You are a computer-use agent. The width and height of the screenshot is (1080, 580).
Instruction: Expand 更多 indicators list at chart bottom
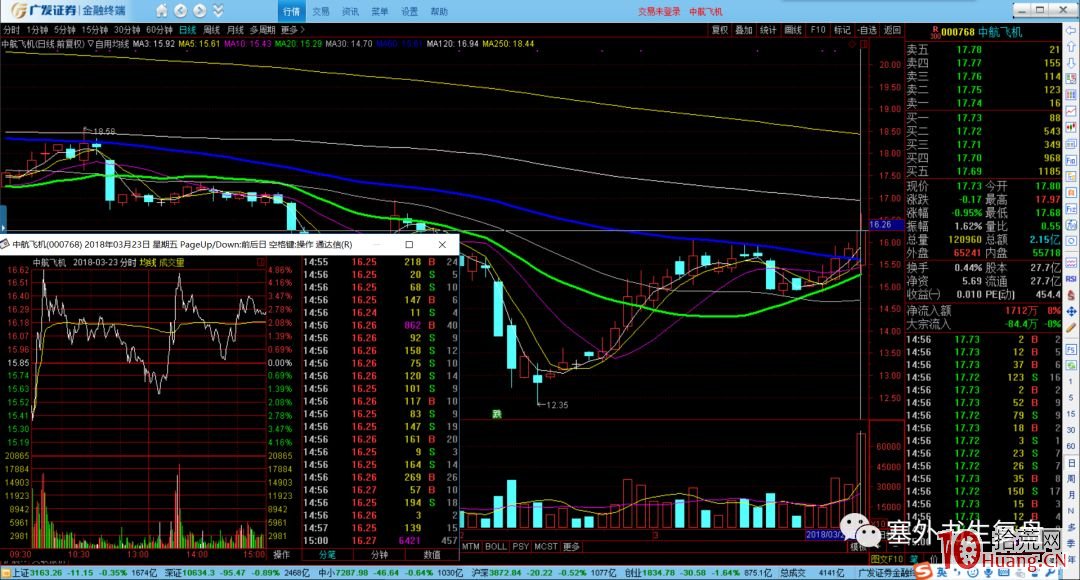[572, 546]
